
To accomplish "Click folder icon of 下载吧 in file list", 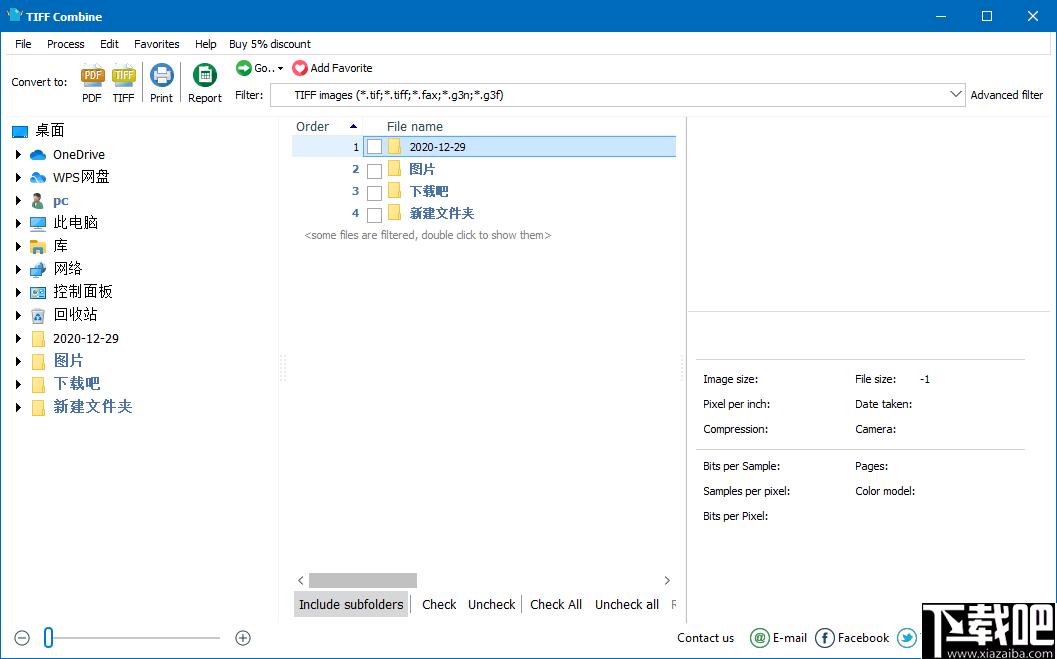I will [394, 191].
